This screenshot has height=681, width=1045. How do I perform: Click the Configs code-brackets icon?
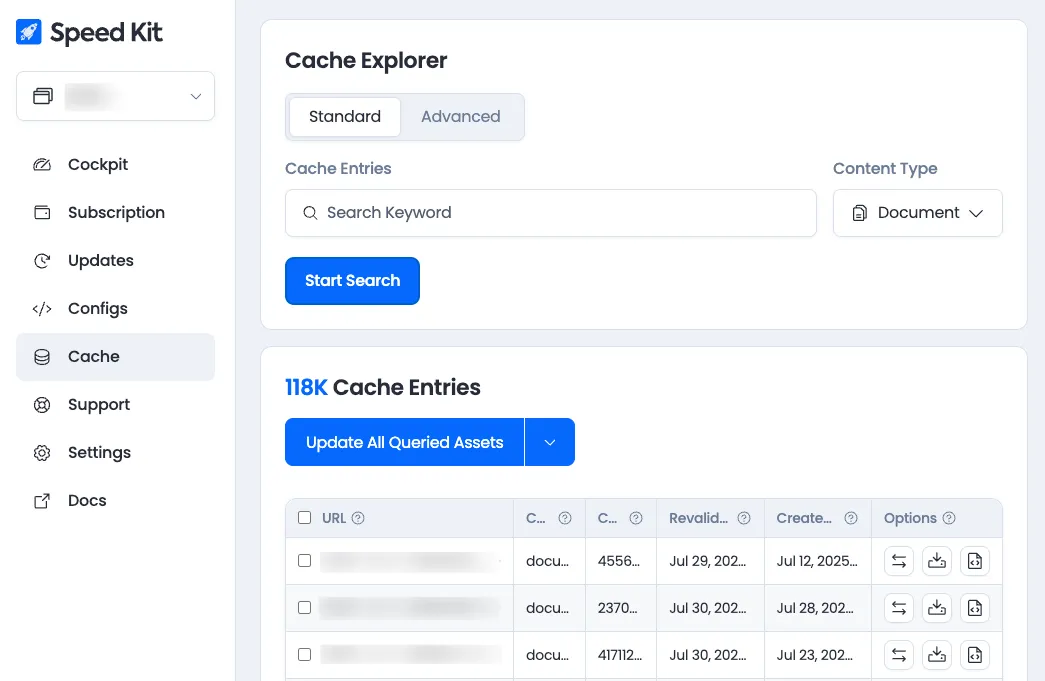[42, 309]
